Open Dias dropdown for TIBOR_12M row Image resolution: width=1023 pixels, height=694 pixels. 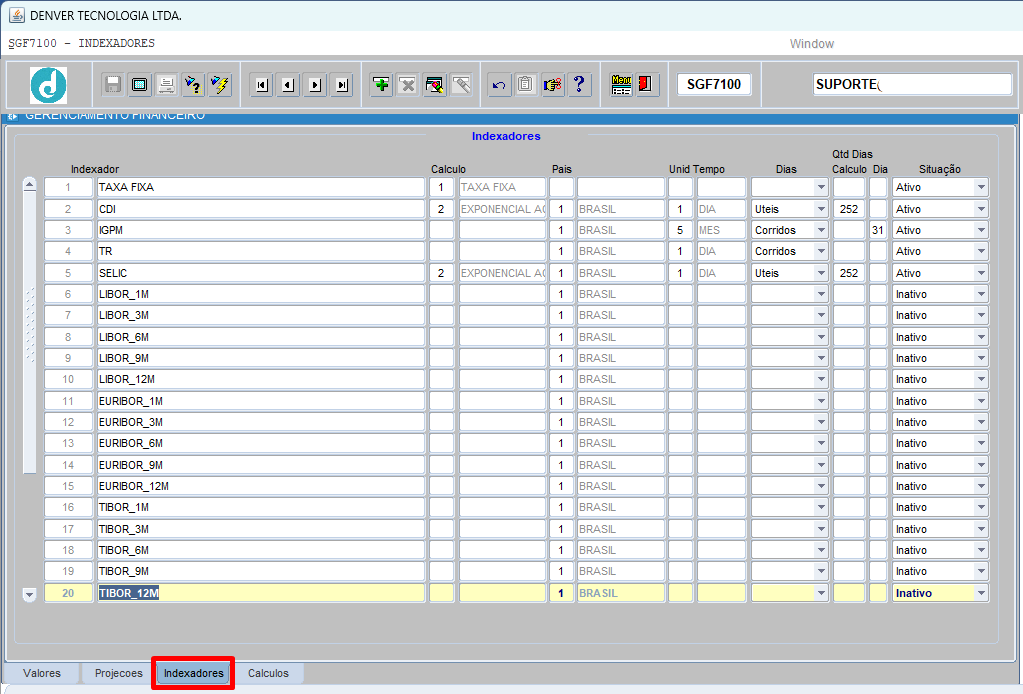821,593
